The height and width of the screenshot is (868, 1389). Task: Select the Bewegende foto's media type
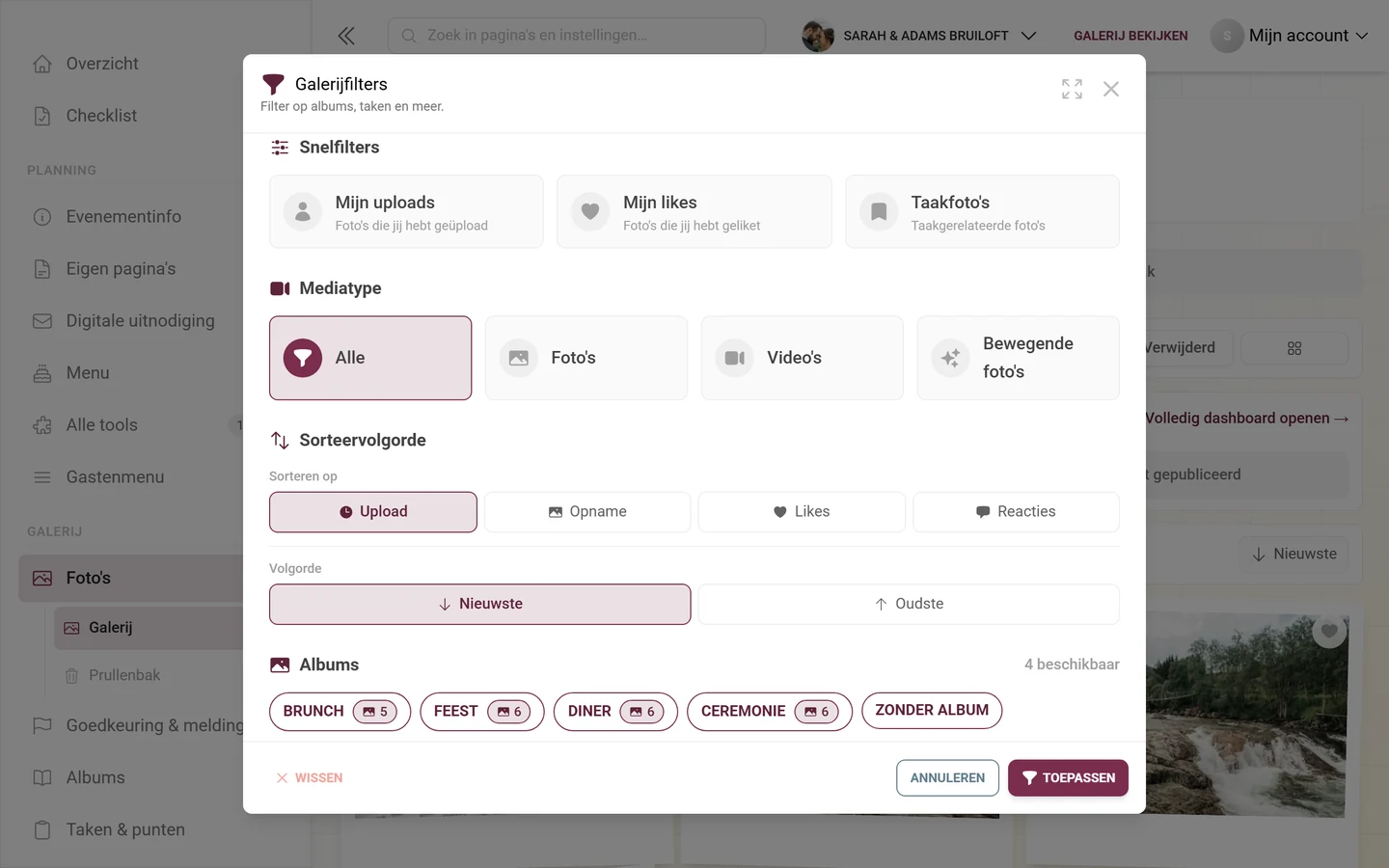tap(1018, 358)
